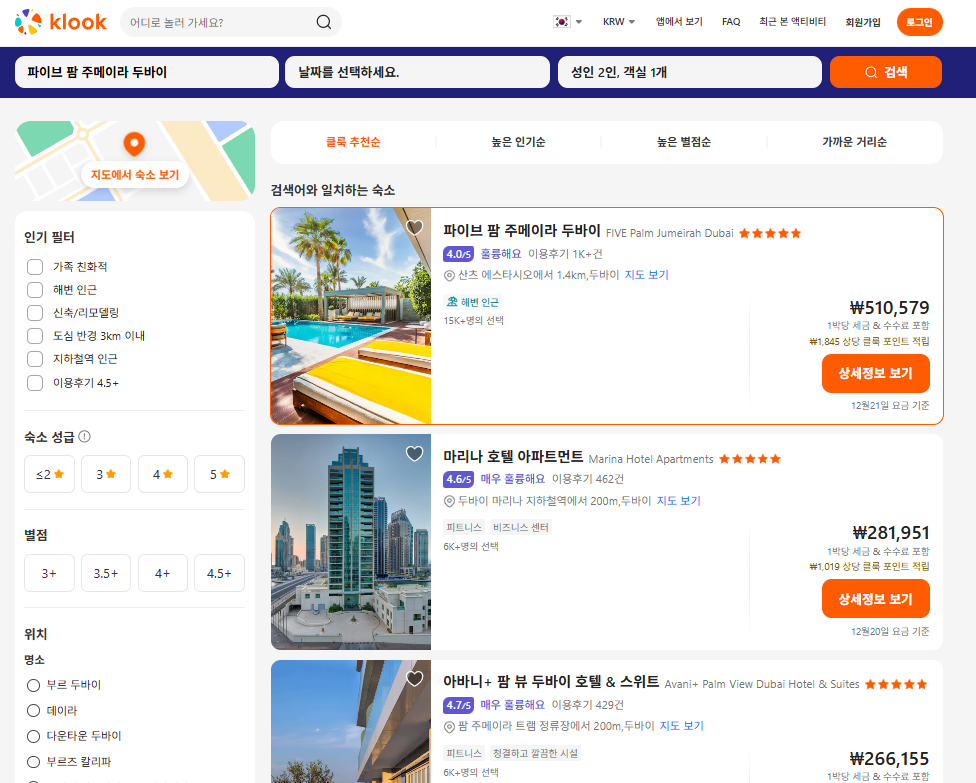
Task: Click the magnifier icon in top search box
Action: 324,22
